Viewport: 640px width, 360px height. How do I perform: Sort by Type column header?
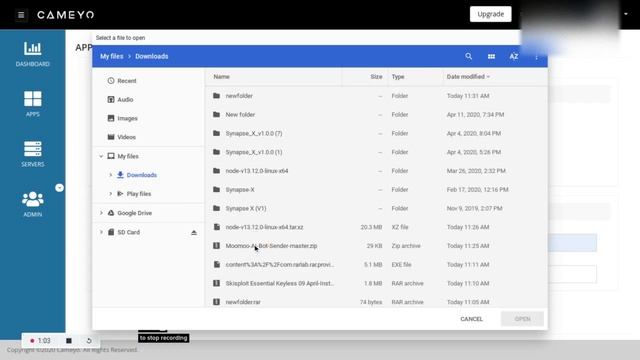tap(398, 77)
